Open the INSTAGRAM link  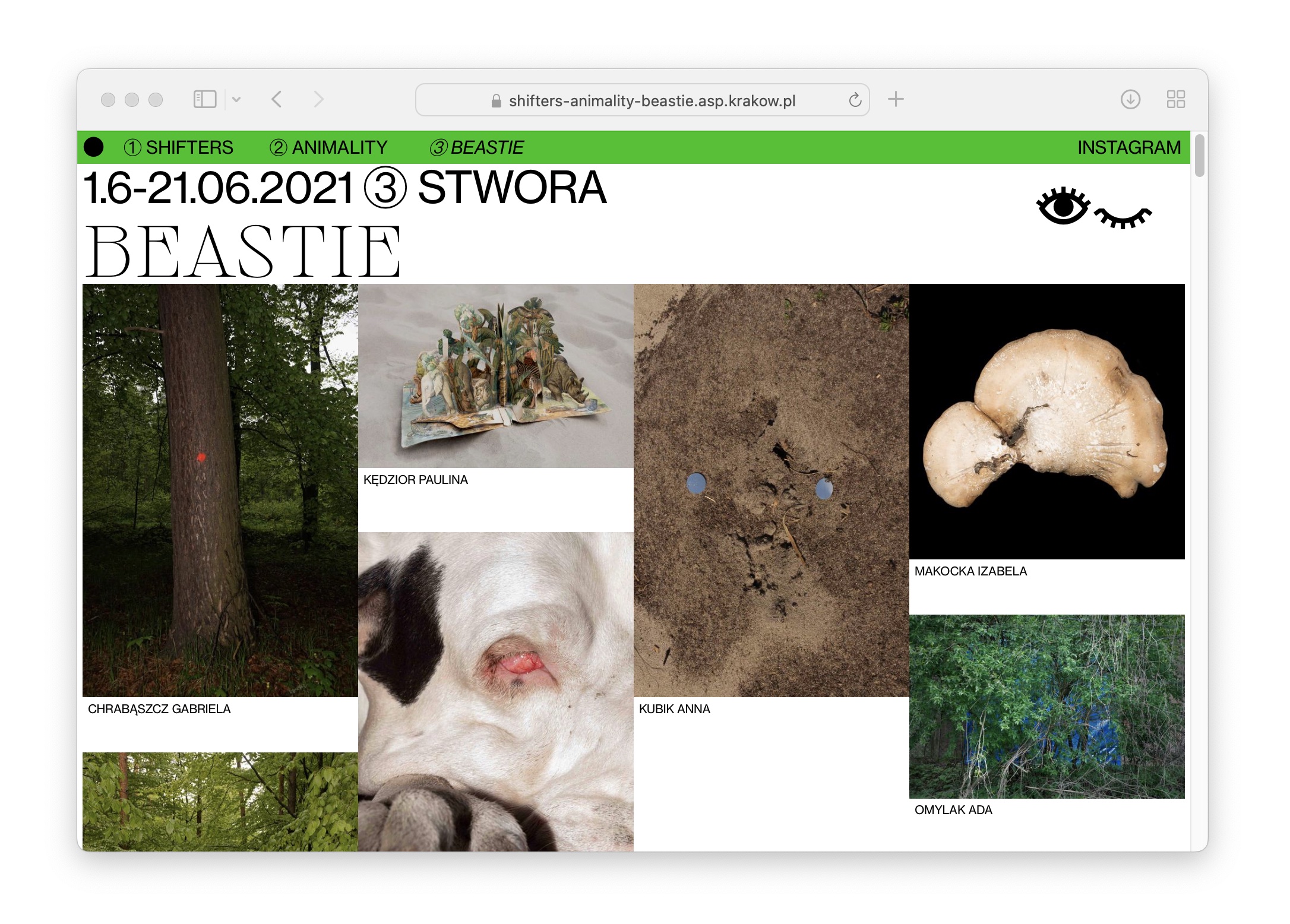tap(1128, 147)
